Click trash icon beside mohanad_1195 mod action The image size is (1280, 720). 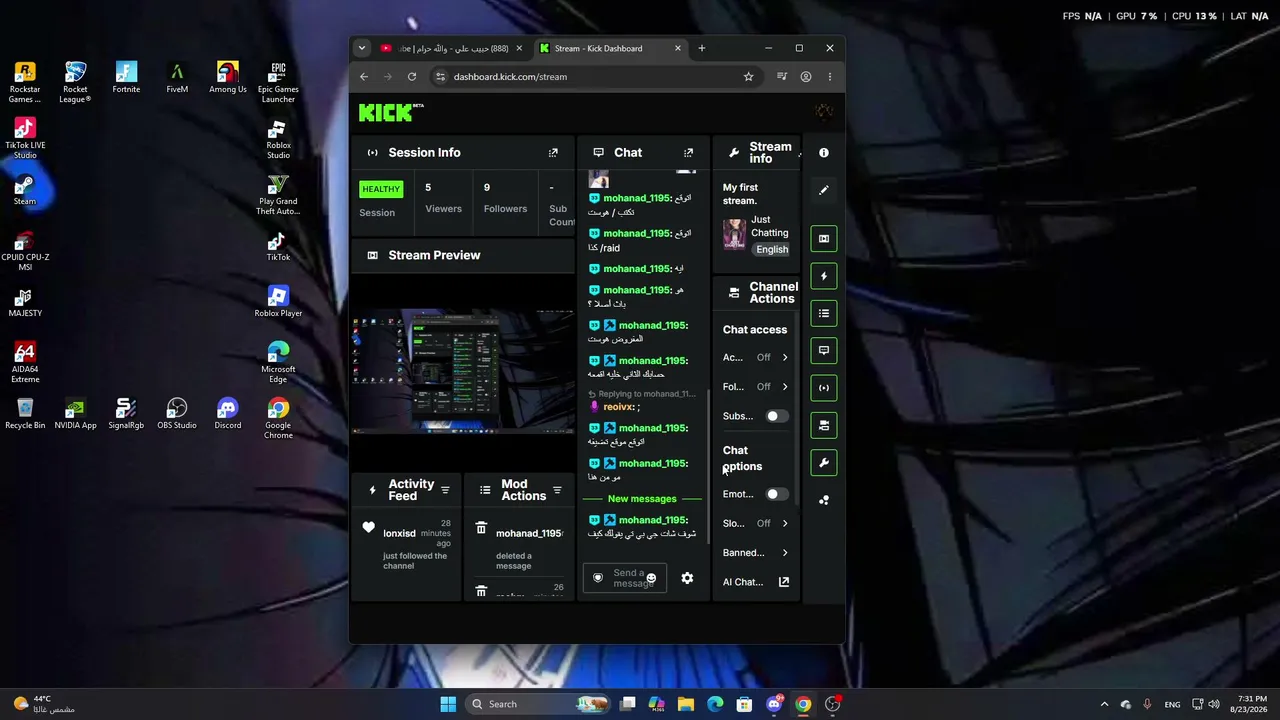[481, 528]
